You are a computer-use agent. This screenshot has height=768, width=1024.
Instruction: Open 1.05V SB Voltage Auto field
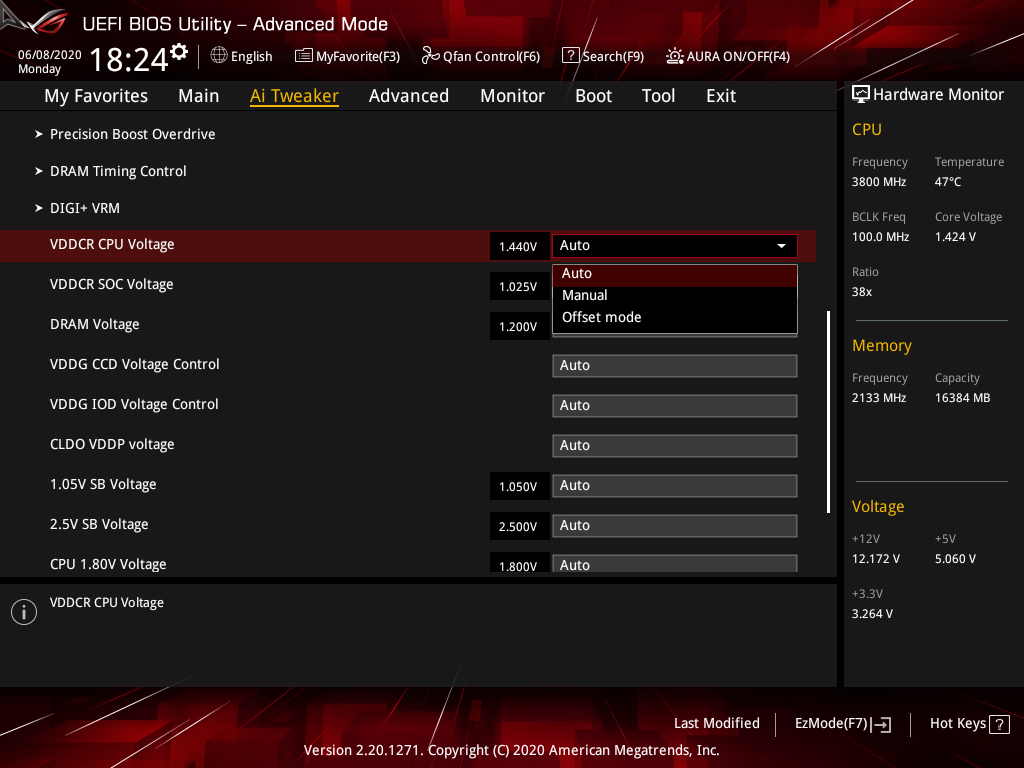click(675, 486)
